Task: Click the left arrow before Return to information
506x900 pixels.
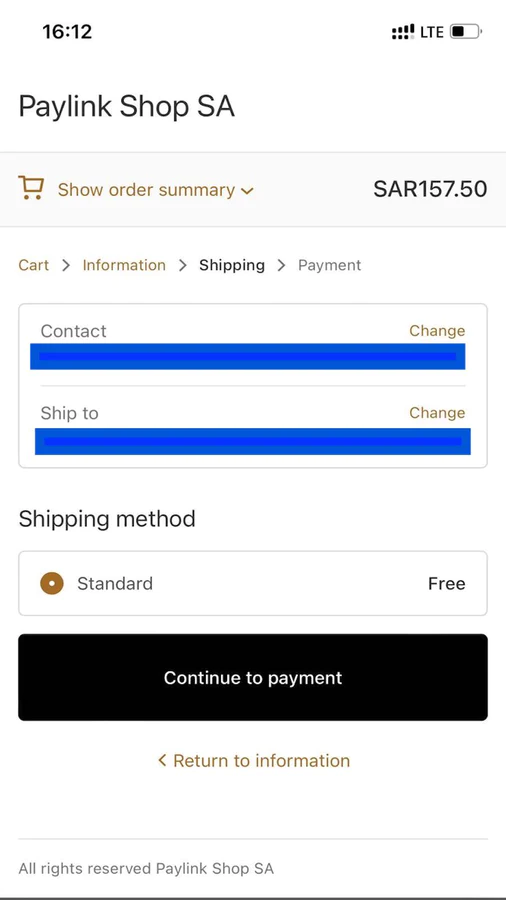Action: click(162, 761)
